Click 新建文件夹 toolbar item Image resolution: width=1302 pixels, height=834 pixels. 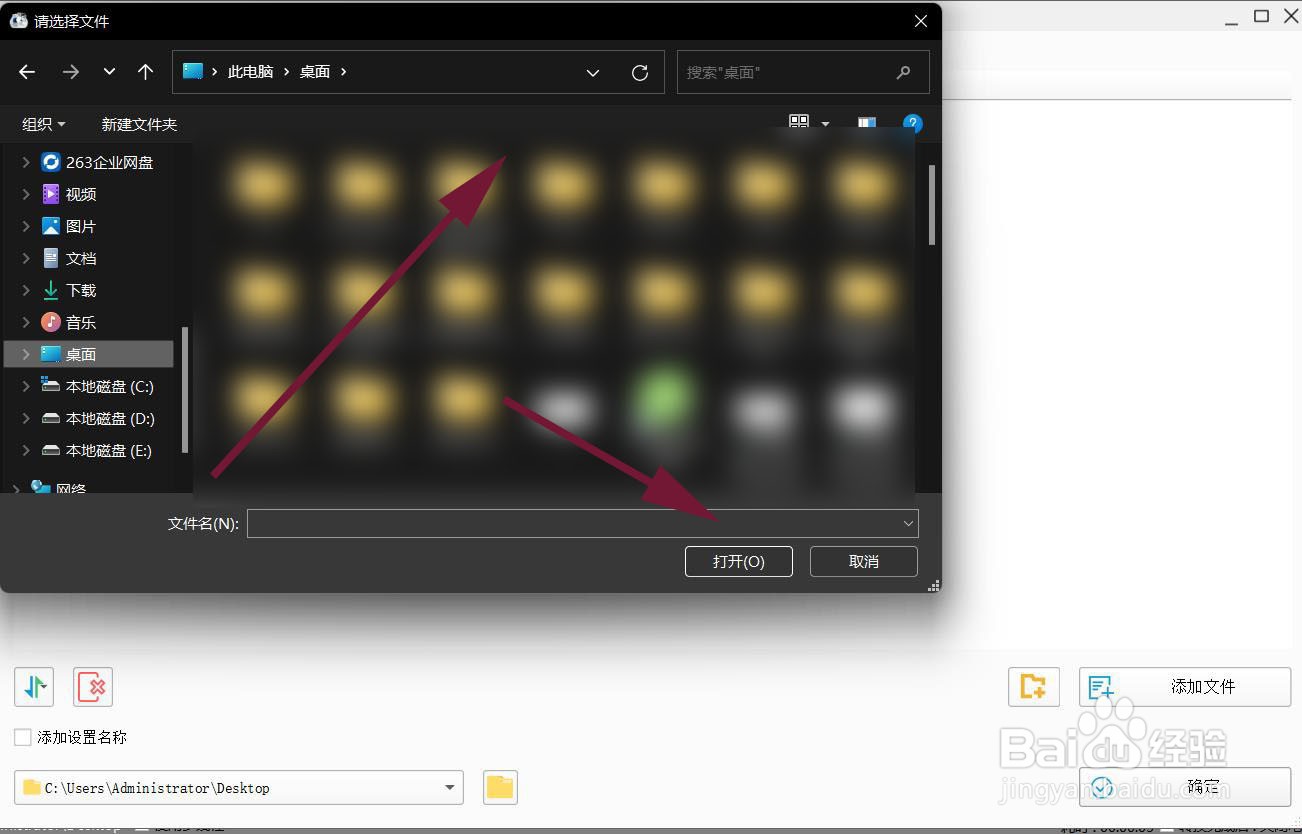click(139, 124)
